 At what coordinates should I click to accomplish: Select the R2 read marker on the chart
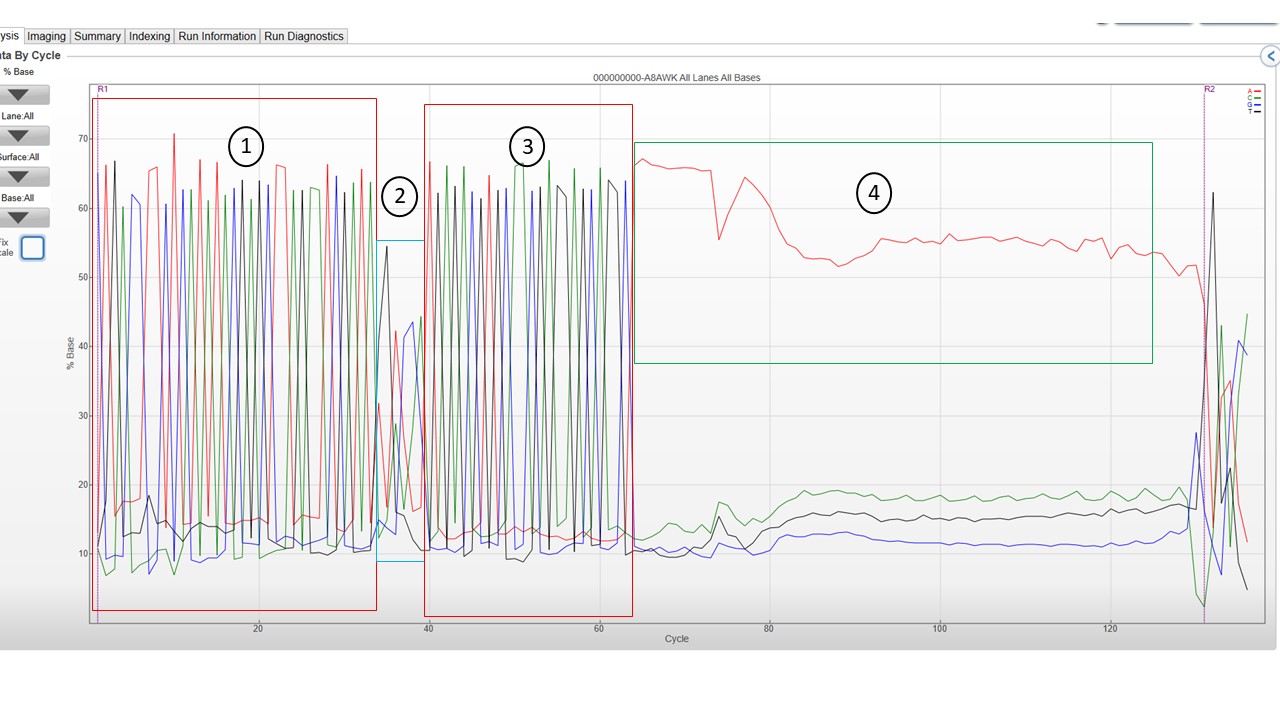click(x=1209, y=90)
